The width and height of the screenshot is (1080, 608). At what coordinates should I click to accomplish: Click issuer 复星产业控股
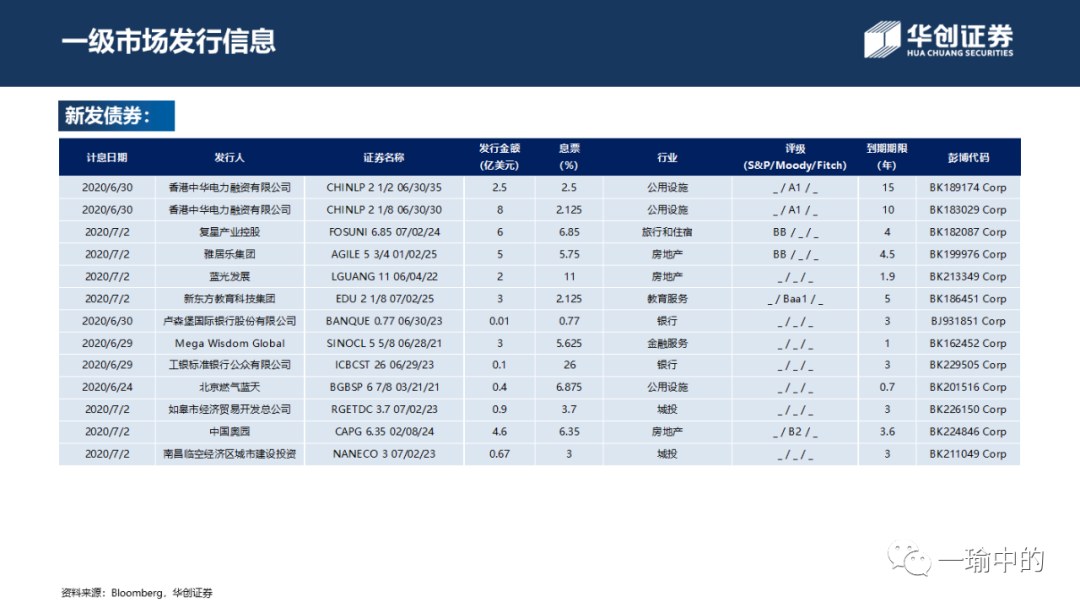pyautogui.click(x=229, y=232)
